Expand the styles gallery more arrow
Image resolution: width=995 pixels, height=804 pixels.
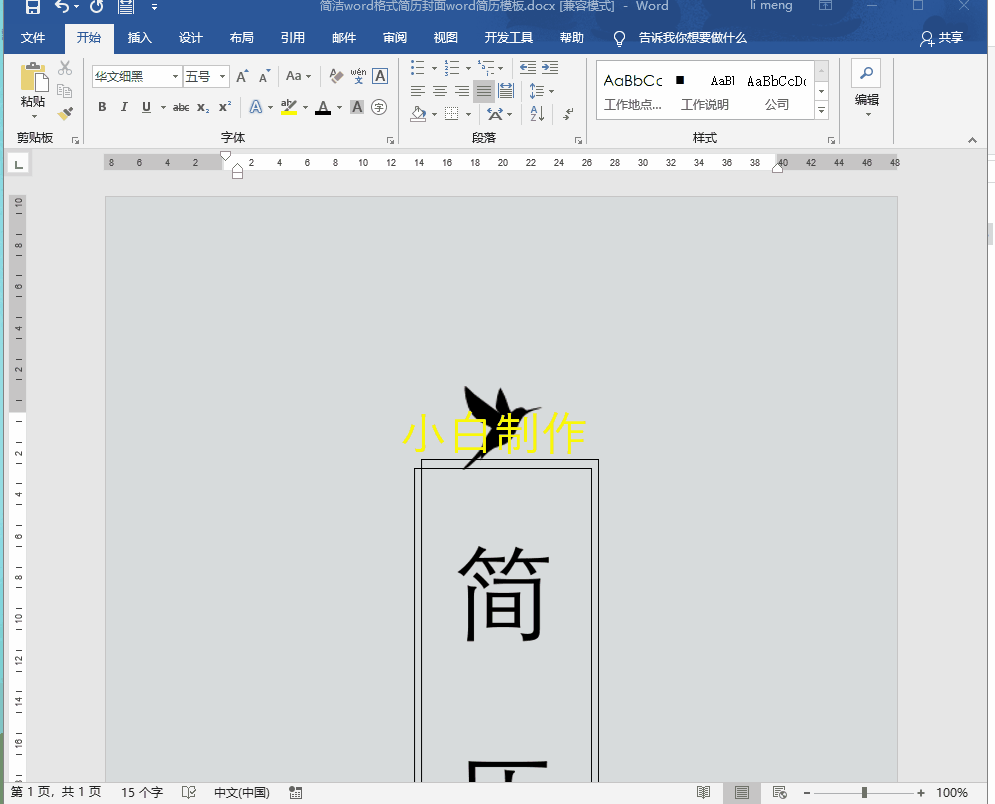coord(821,110)
